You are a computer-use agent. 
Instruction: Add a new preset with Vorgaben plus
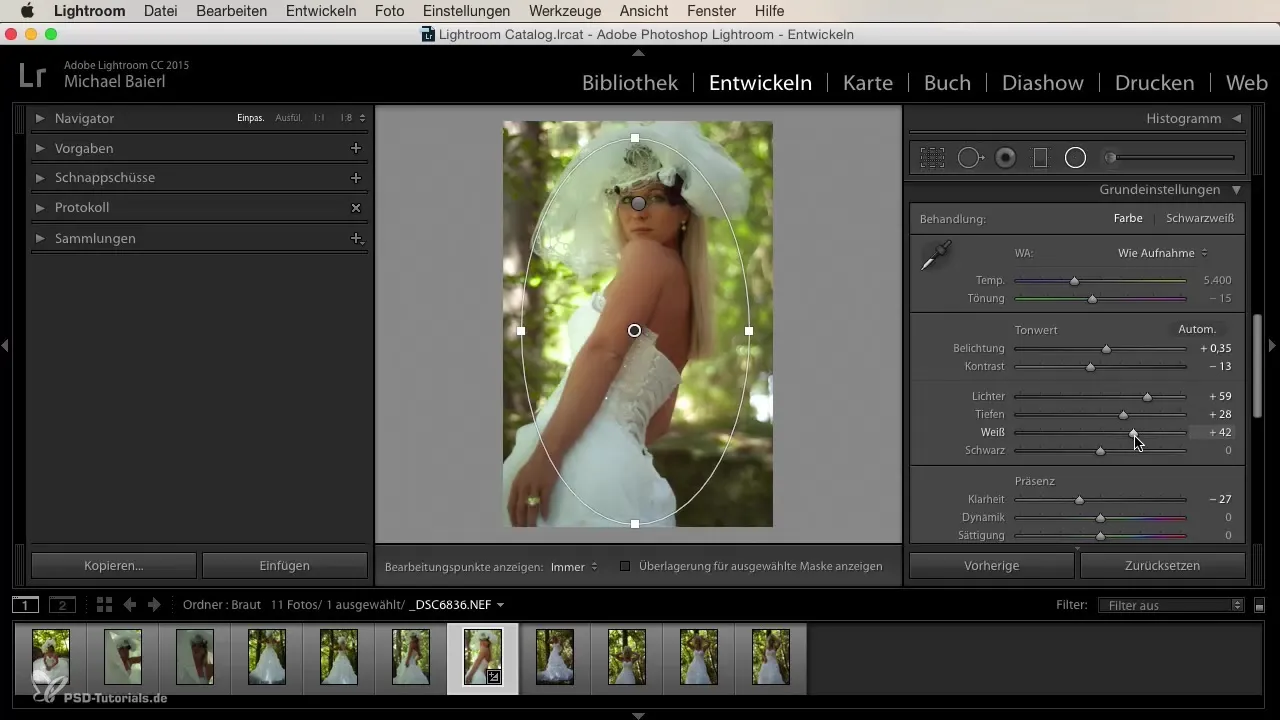[x=355, y=148]
